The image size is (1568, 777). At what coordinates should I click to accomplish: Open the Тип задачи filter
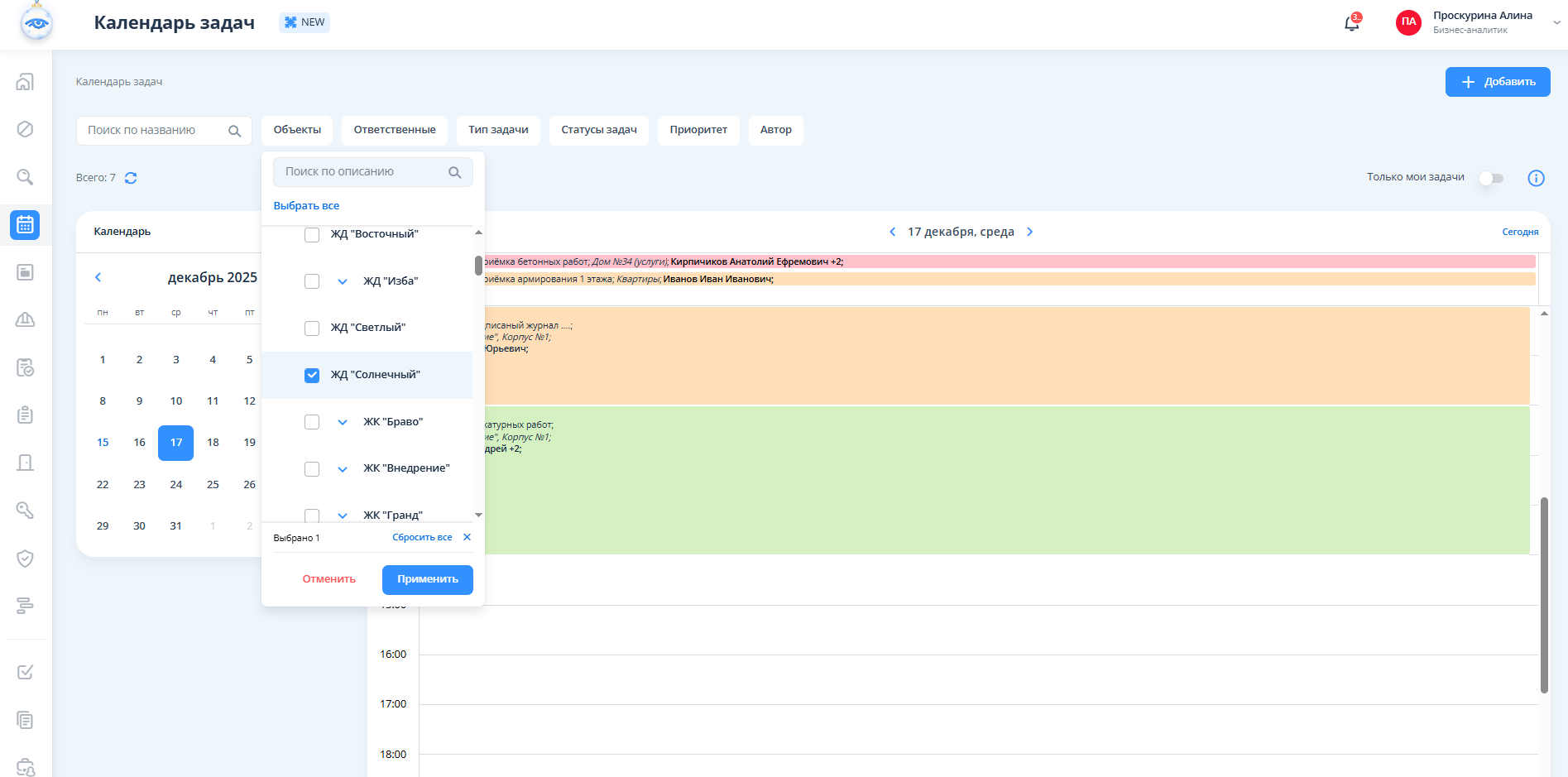(498, 130)
